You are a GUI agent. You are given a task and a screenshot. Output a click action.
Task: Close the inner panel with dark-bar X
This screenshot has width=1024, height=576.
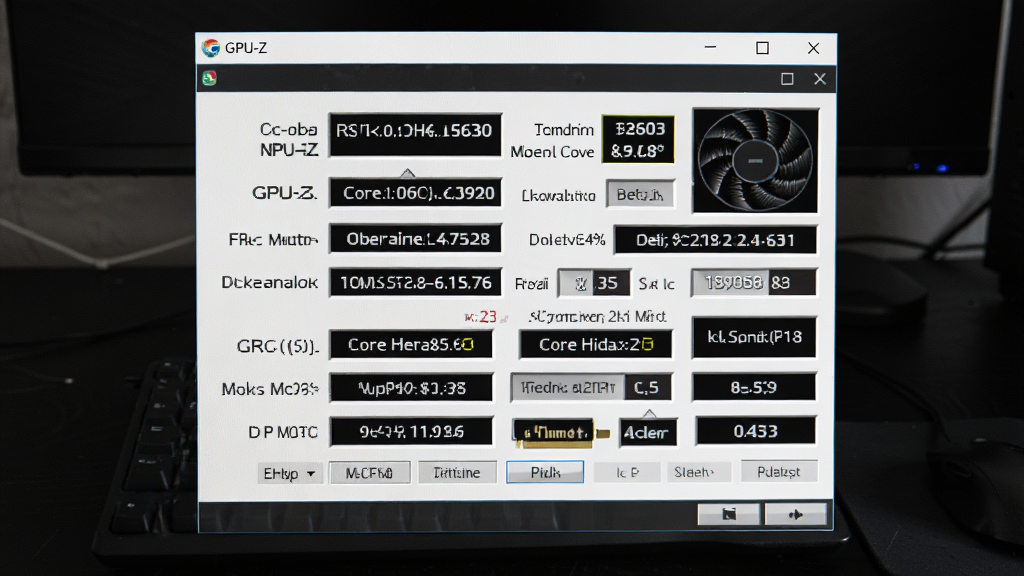tap(820, 79)
